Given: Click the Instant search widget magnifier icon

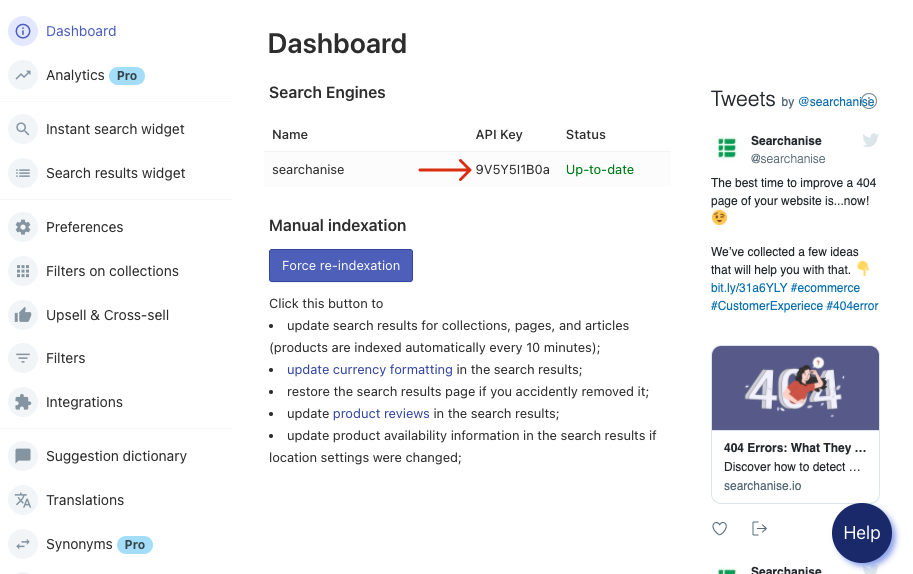Looking at the screenshot, I should pyautogui.click(x=23, y=129).
